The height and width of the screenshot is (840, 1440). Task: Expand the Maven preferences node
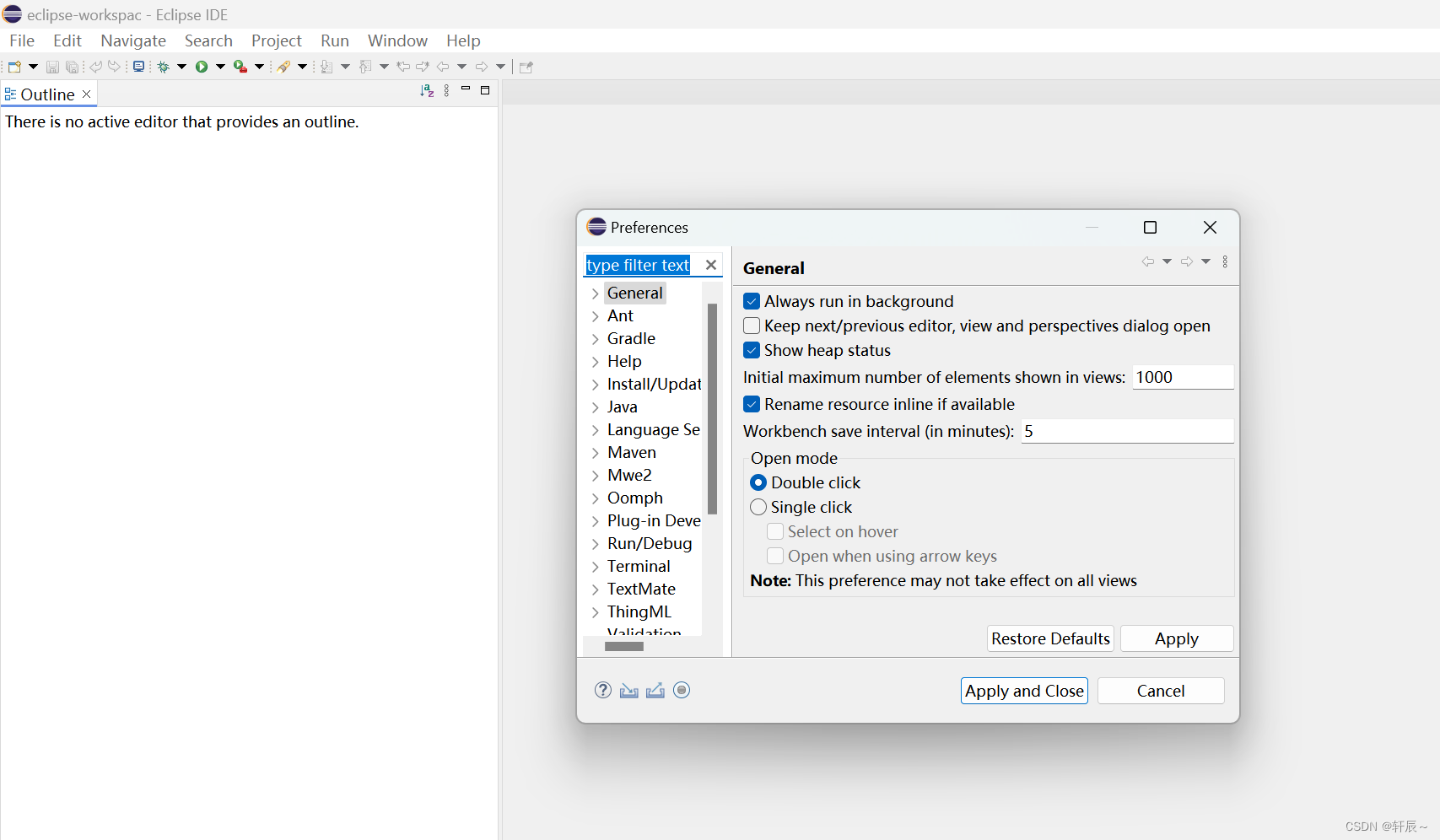[x=595, y=453]
